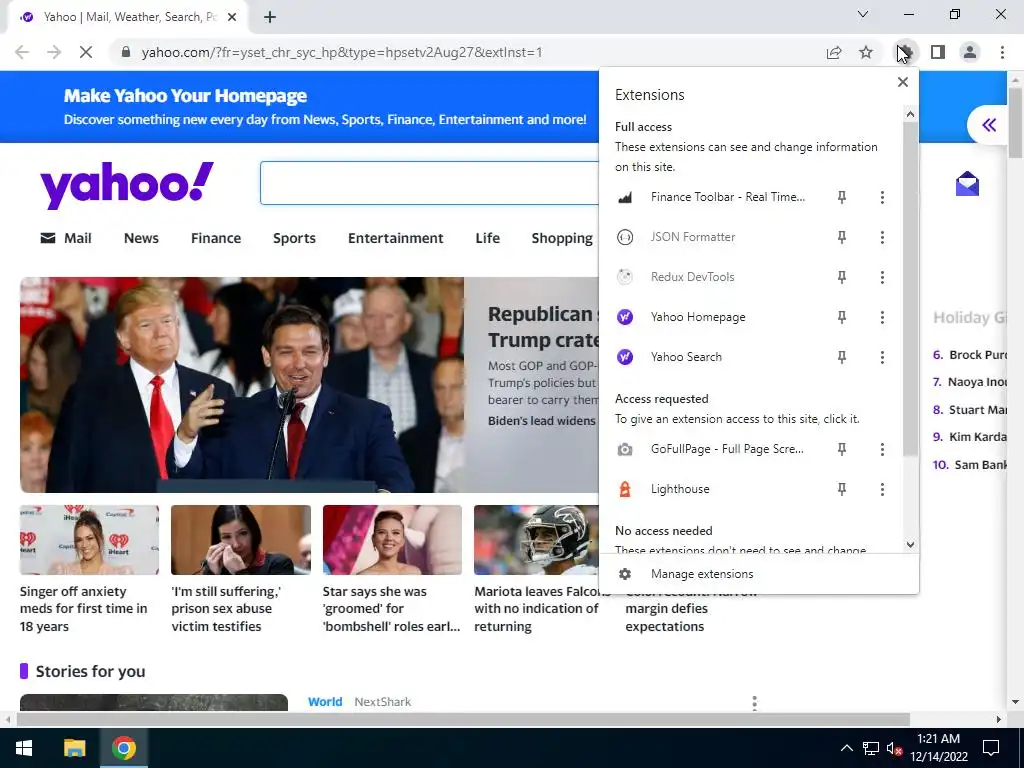
Task: Click the site lock security icon
Action: pyautogui.click(x=126, y=52)
